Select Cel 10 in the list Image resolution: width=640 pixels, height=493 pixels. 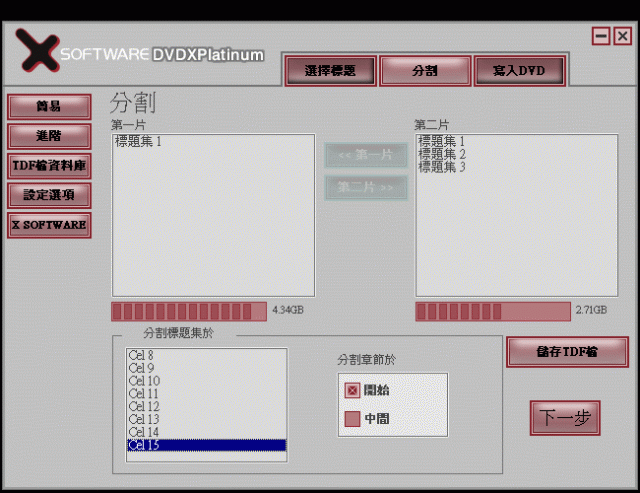pos(207,381)
